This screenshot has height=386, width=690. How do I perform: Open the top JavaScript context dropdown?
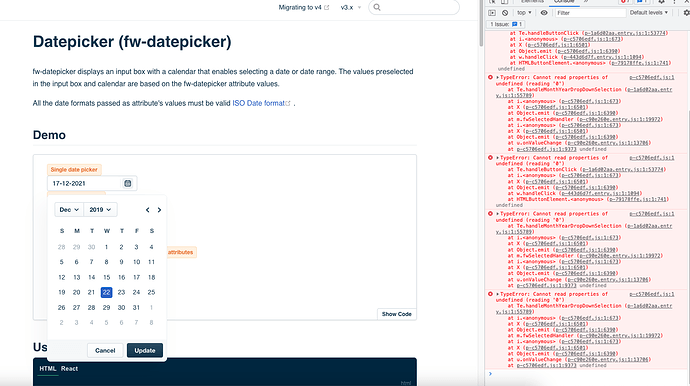pos(524,13)
